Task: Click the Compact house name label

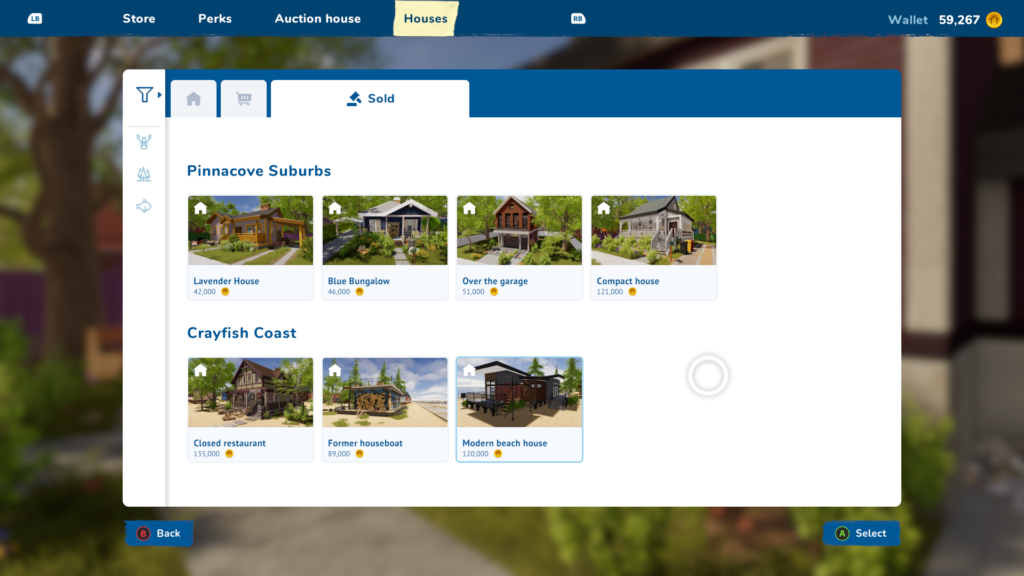Action: click(628, 281)
